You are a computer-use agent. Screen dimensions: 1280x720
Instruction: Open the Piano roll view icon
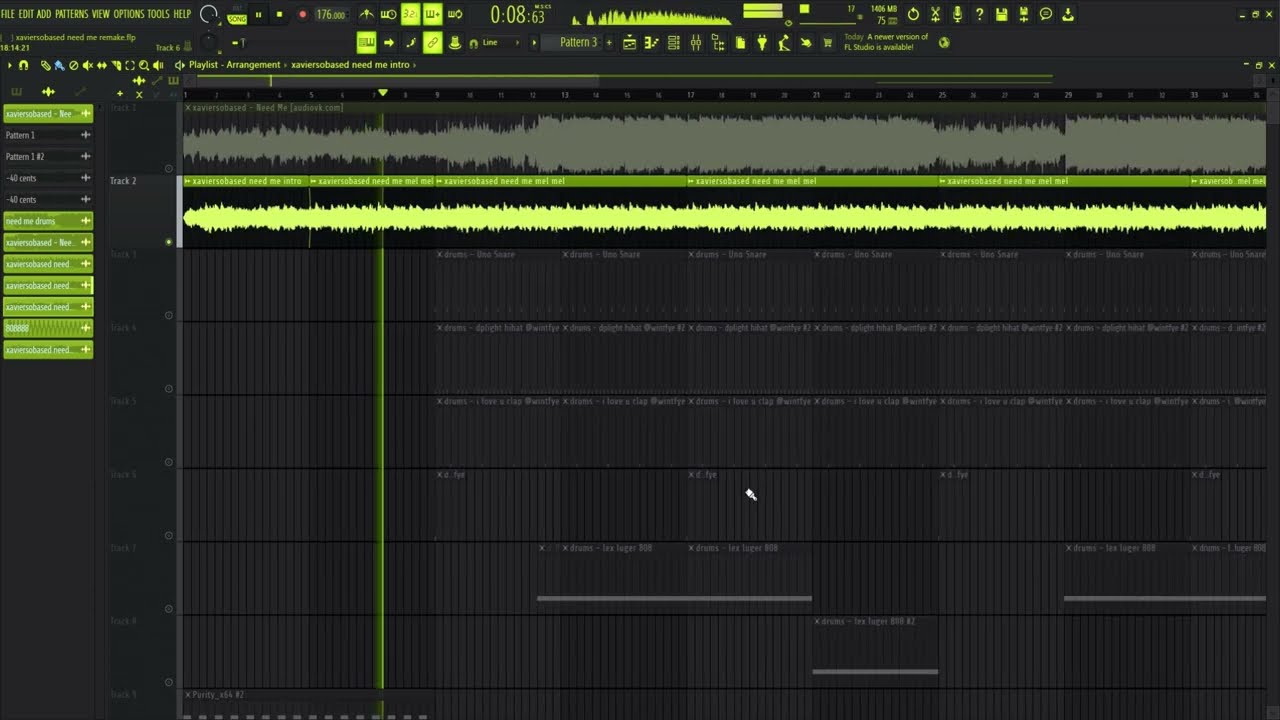(651, 42)
